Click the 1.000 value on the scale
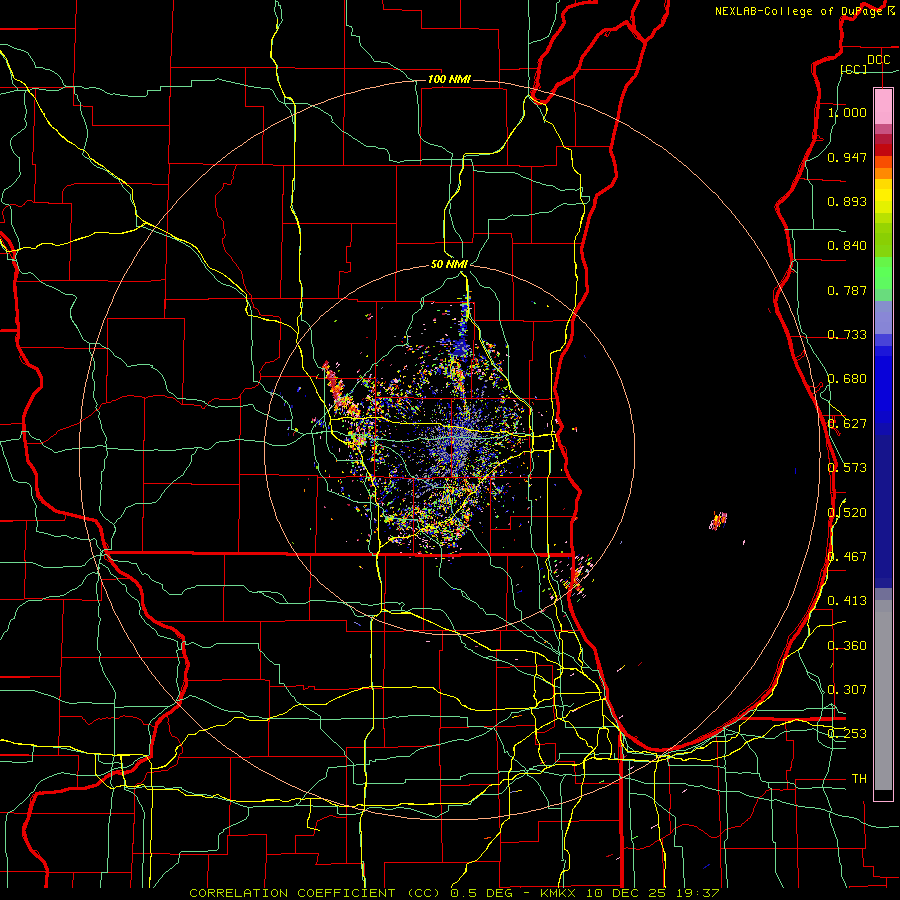 (x=847, y=112)
